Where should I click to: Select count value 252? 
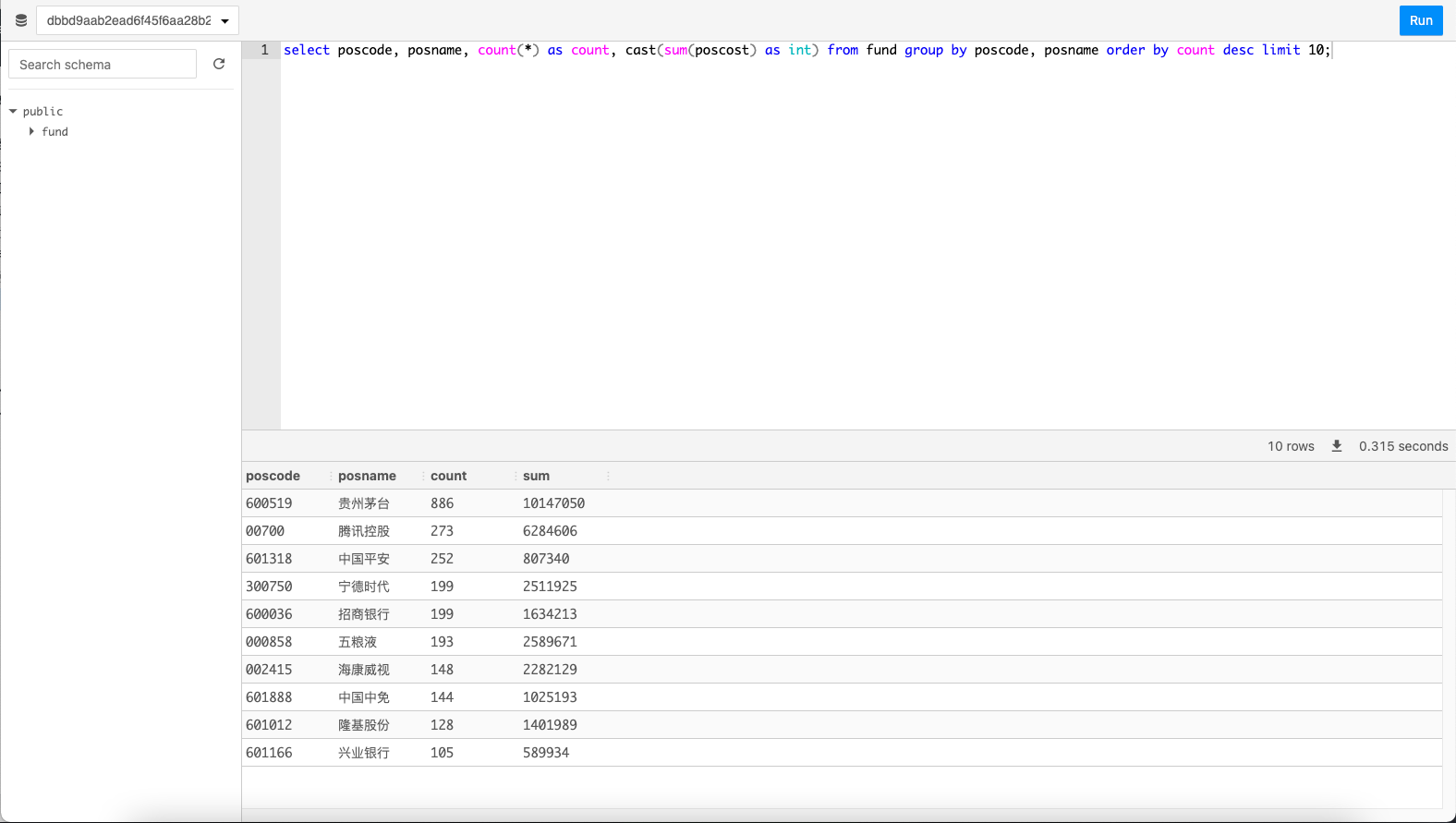coord(443,559)
